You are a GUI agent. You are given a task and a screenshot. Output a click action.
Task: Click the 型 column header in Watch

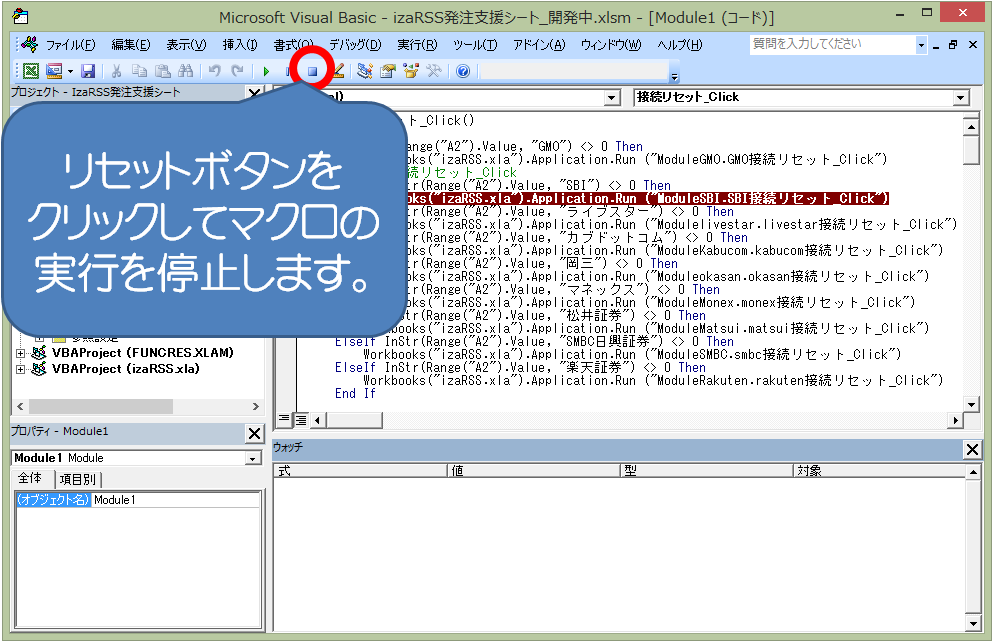pyautogui.click(x=707, y=470)
